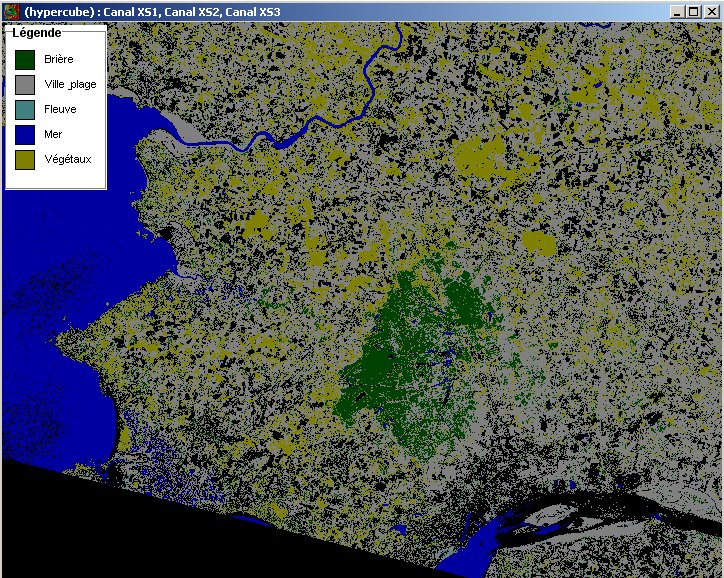Click the olive Végétaux legend swatch
724x578 pixels.
(26, 159)
